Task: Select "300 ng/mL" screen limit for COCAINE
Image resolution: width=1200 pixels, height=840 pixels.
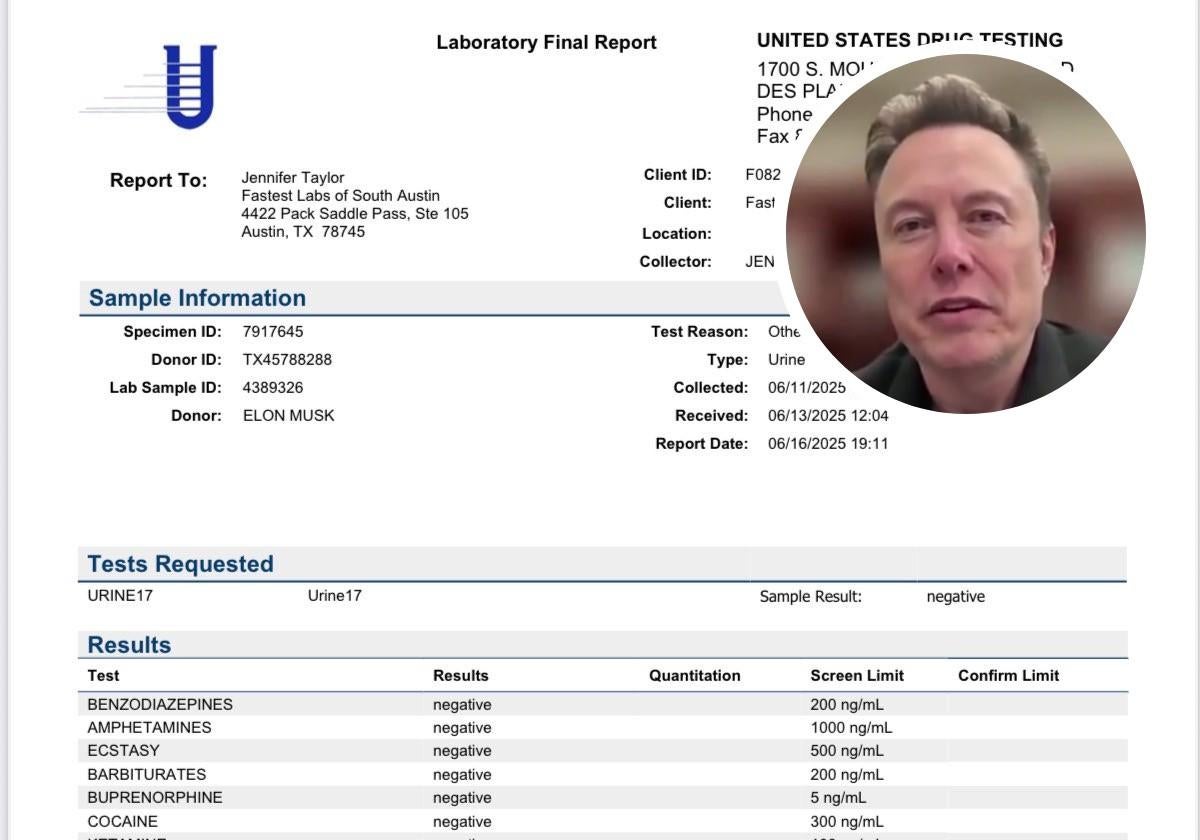Action: coord(847,822)
